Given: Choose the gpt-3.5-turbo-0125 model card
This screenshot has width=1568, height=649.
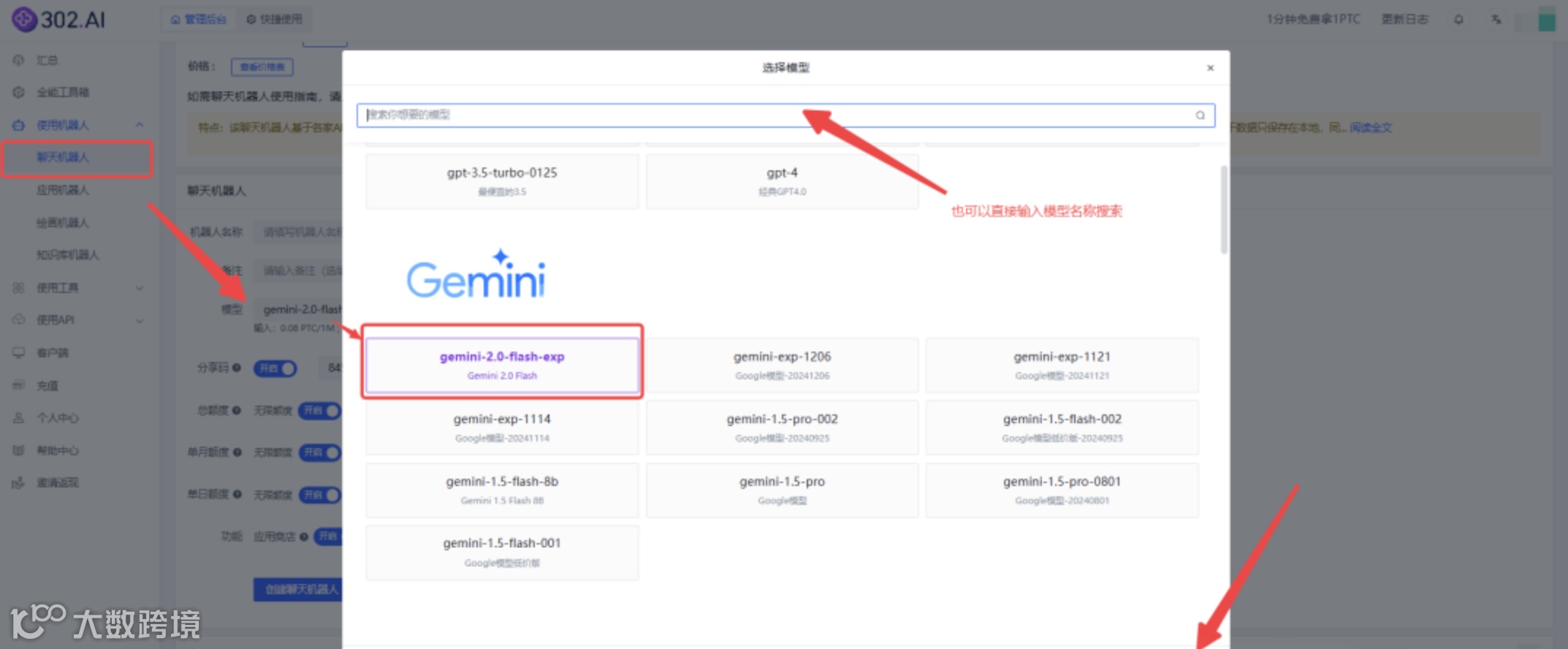Looking at the screenshot, I should 502,181.
